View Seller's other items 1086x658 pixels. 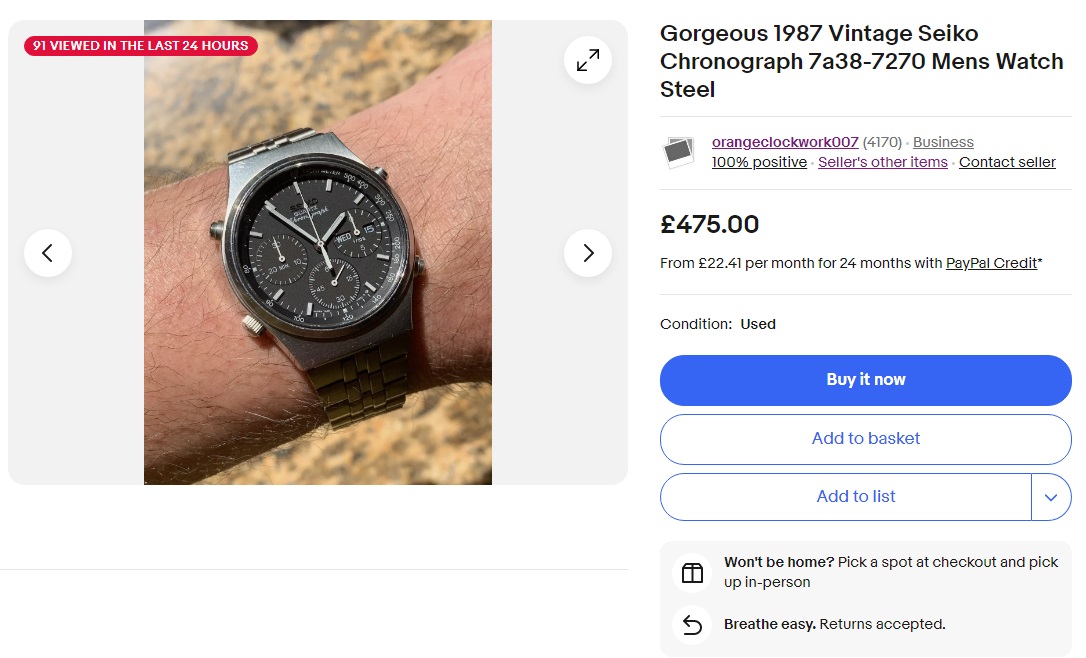click(x=882, y=162)
